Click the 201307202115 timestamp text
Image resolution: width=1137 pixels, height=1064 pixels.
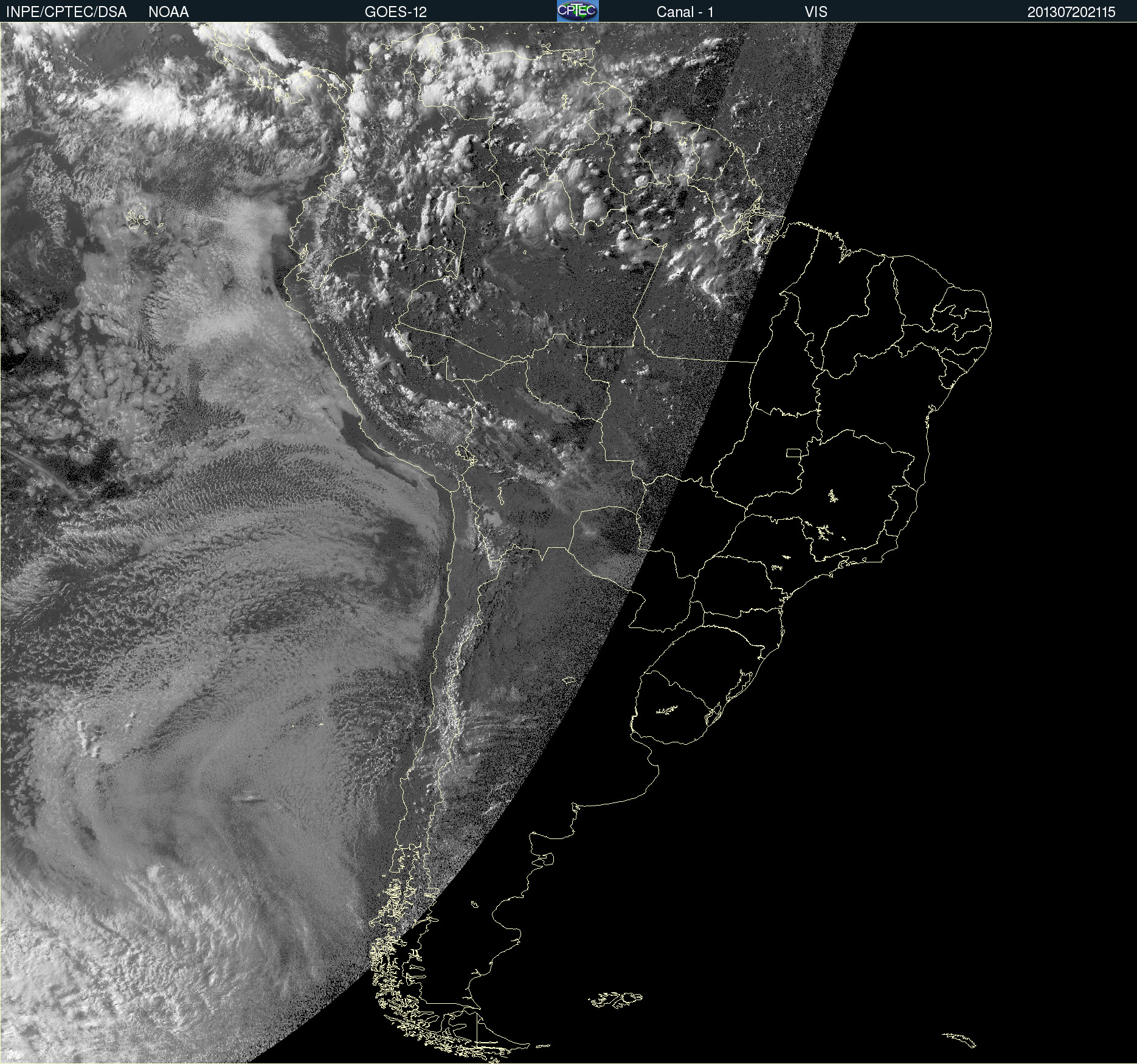[1071, 12]
